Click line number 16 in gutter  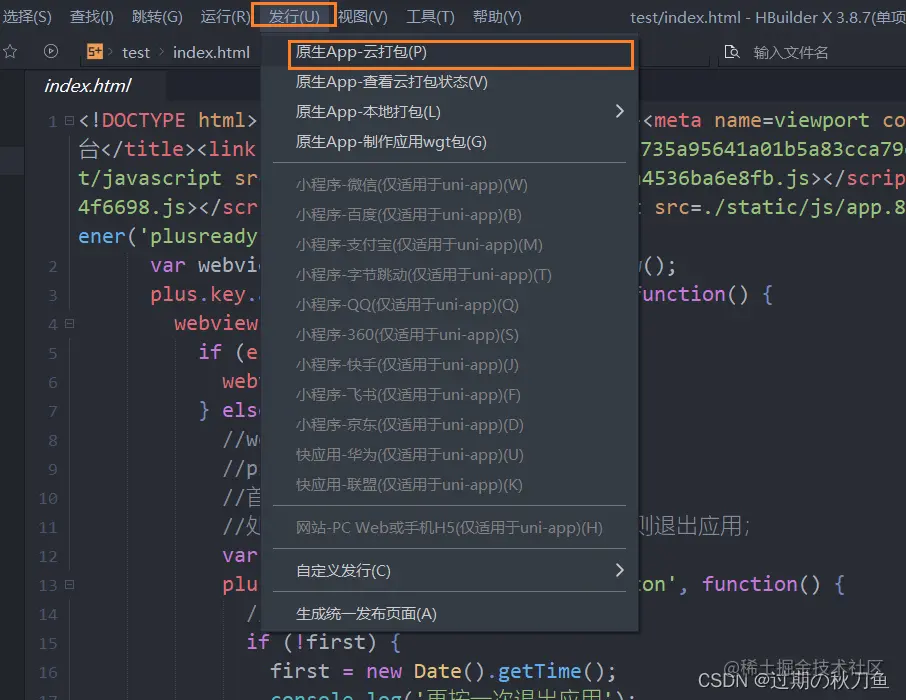tap(48, 672)
